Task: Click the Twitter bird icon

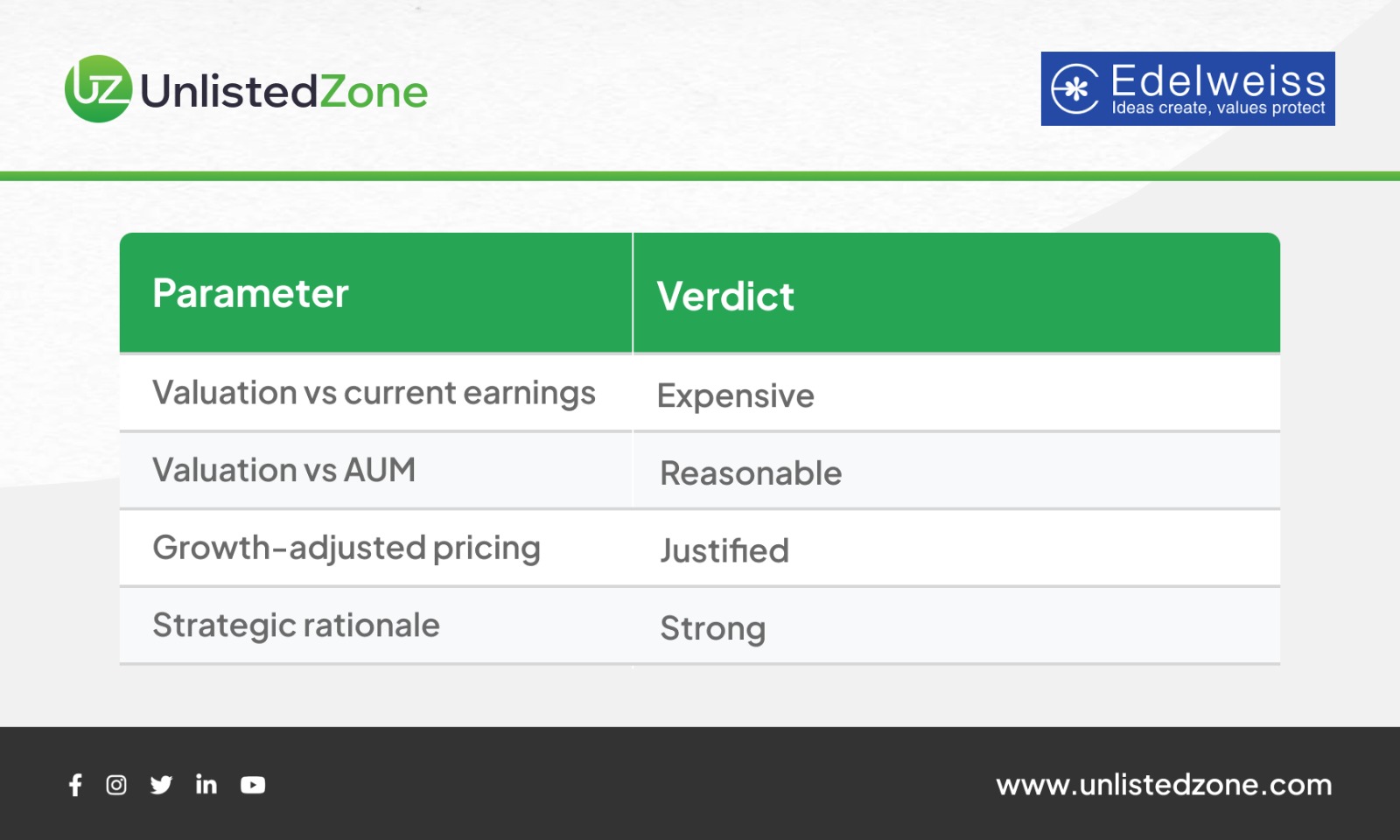Action: pyautogui.click(x=161, y=785)
